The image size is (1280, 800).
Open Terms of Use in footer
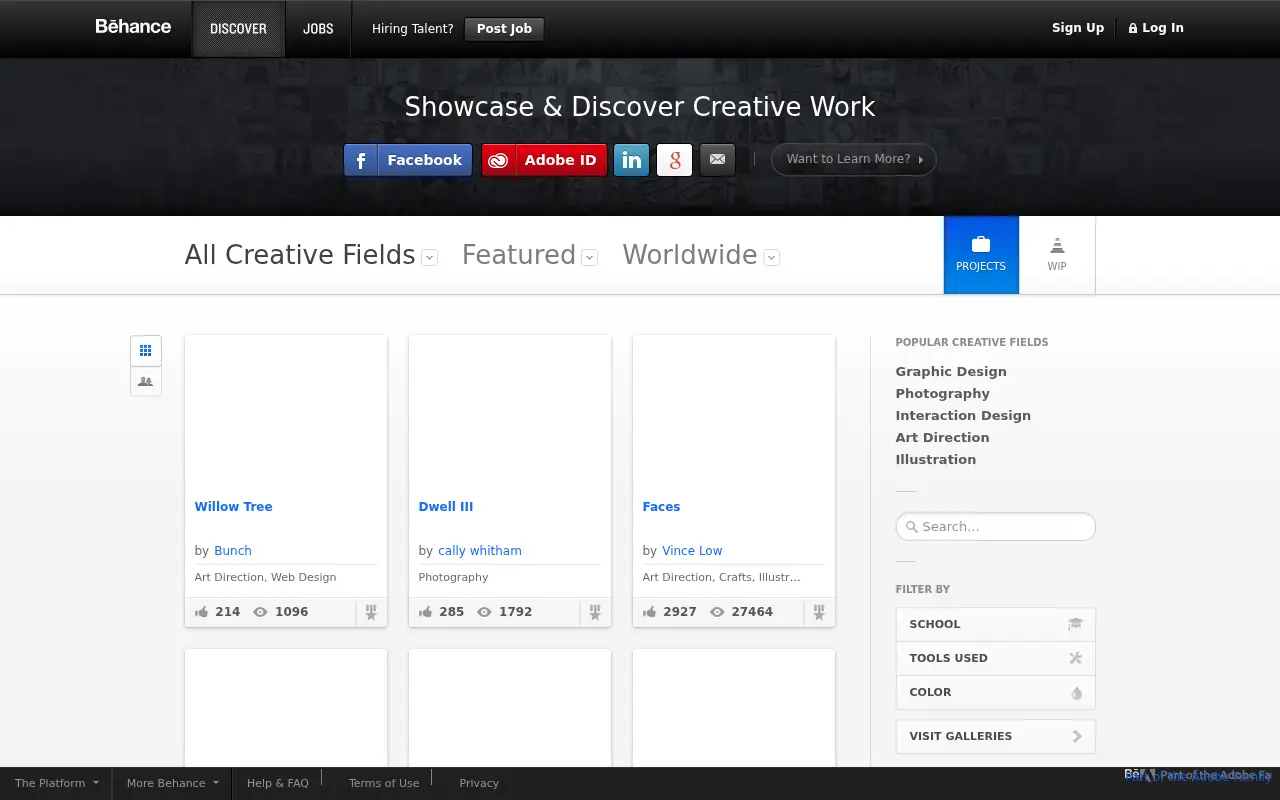[x=384, y=783]
